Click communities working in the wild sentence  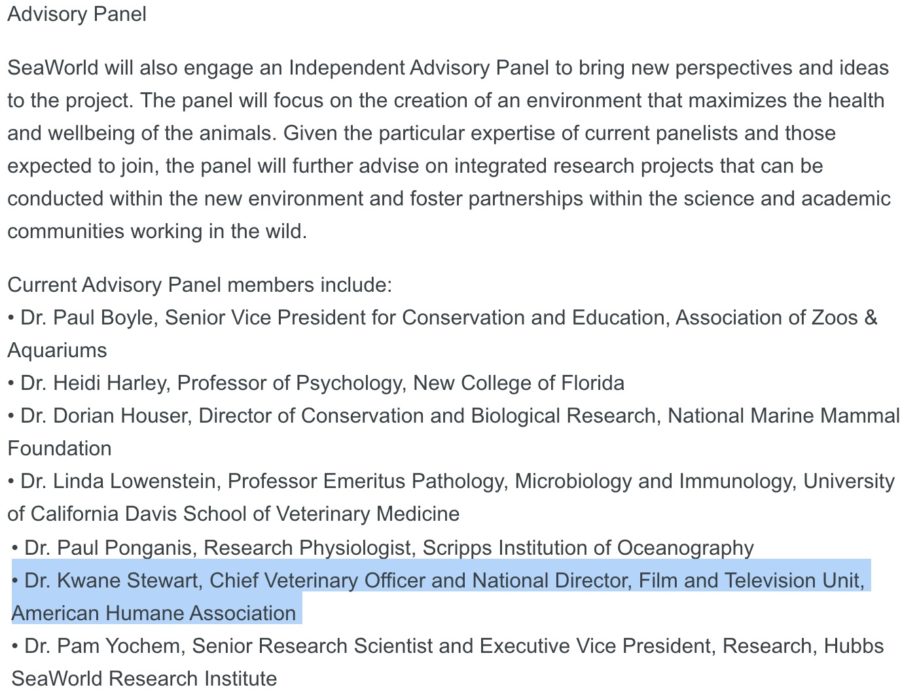pyautogui.click(x=157, y=231)
